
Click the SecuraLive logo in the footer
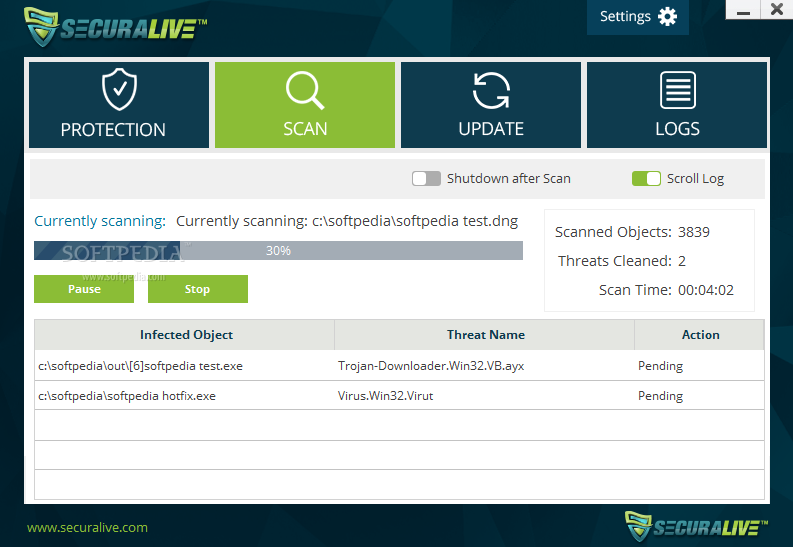point(696,526)
